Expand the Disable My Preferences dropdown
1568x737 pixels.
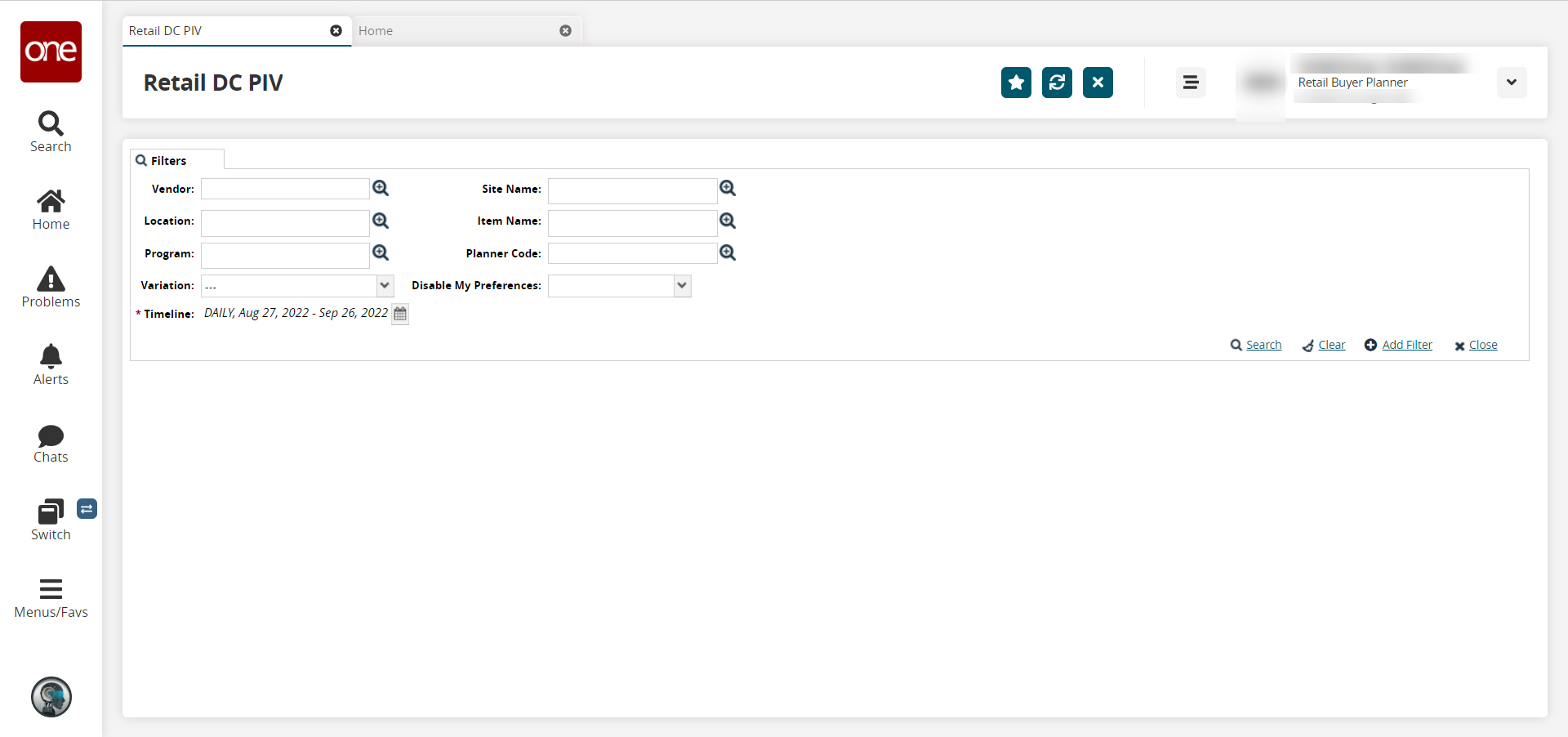coord(682,286)
